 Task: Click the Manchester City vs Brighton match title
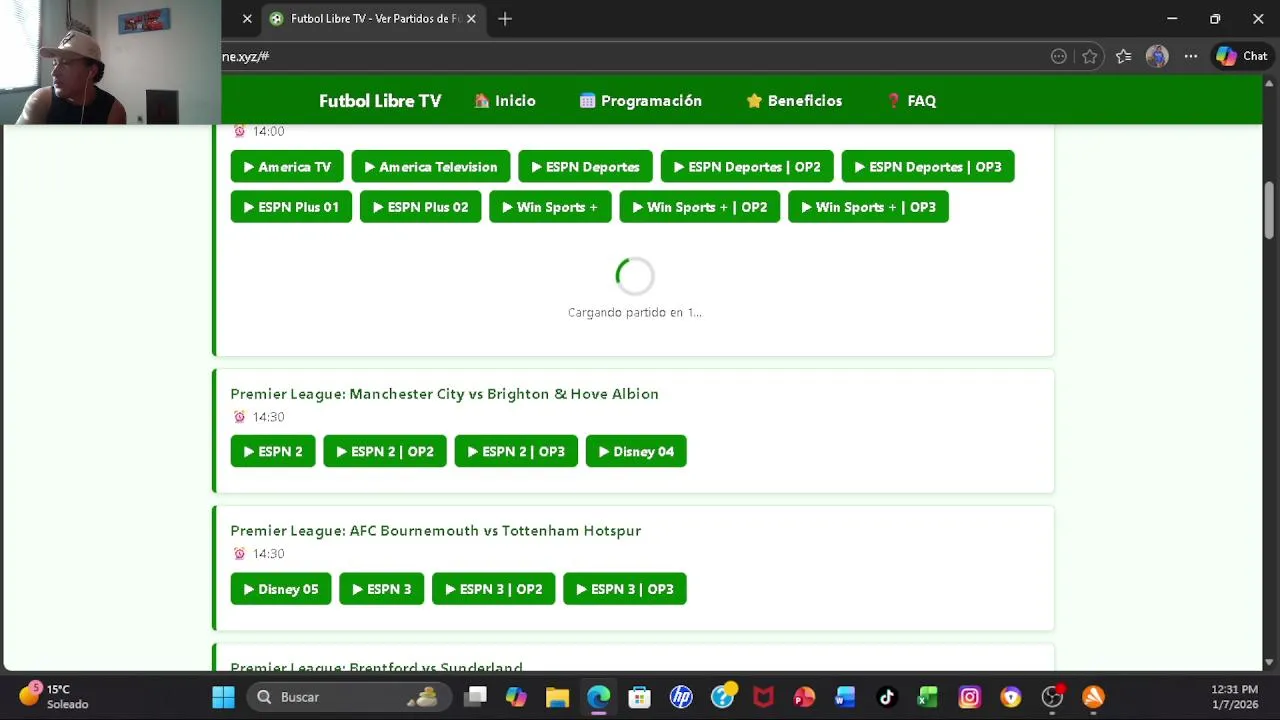tap(444, 394)
